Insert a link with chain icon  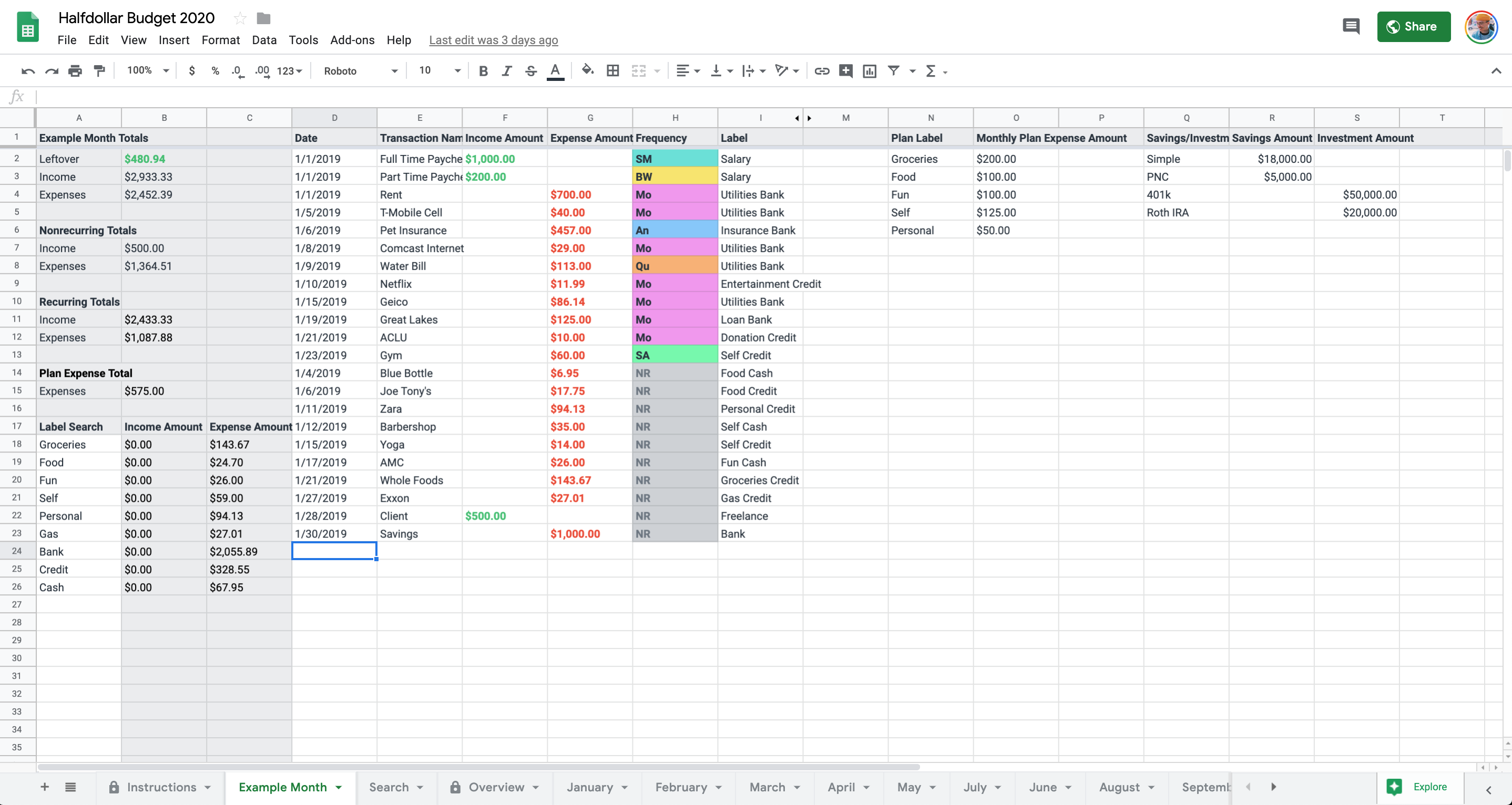click(822, 71)
